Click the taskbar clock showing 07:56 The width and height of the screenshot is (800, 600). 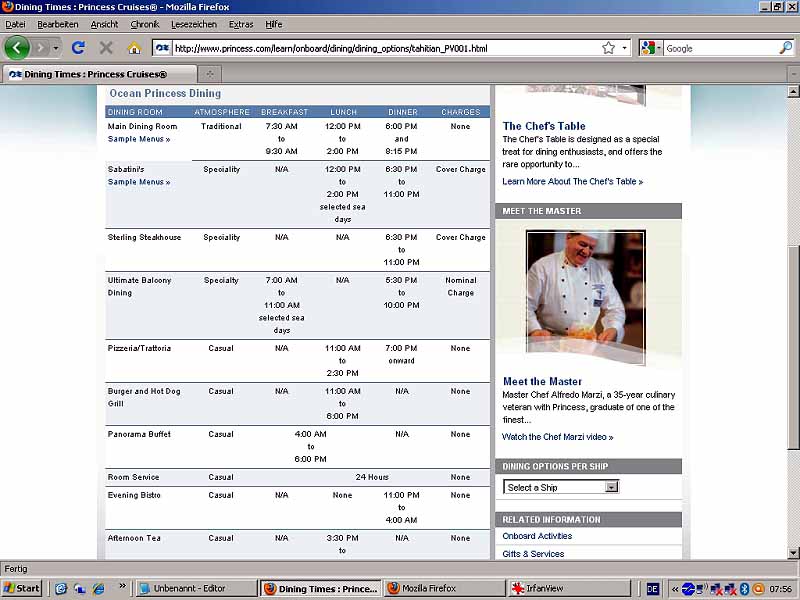click(781, 589)
